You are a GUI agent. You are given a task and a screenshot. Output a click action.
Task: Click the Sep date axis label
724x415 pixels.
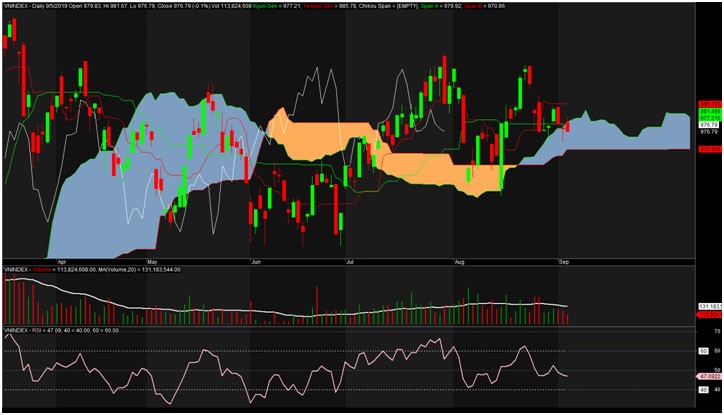[561, 259]
